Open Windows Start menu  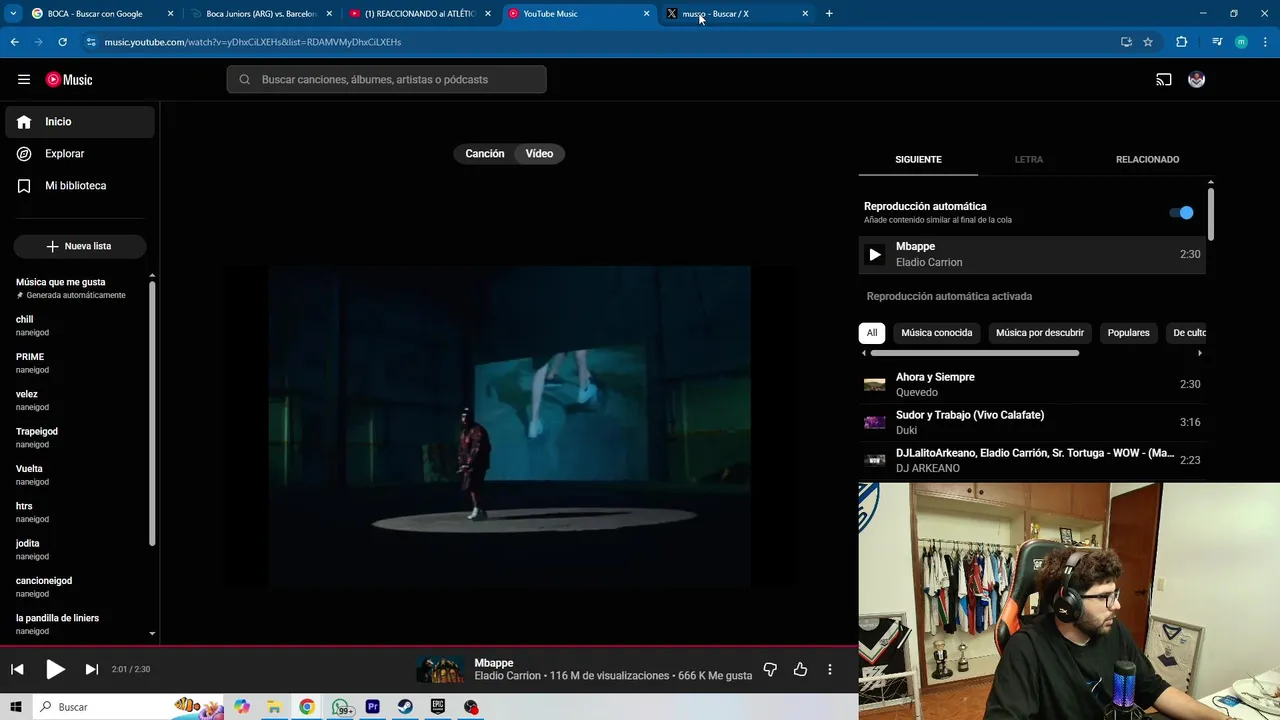click(16, 707)
